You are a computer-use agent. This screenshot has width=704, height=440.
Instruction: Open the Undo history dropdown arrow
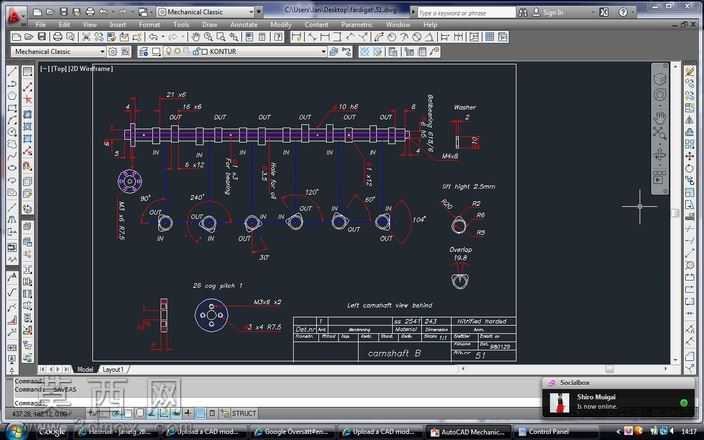point(163,37)
